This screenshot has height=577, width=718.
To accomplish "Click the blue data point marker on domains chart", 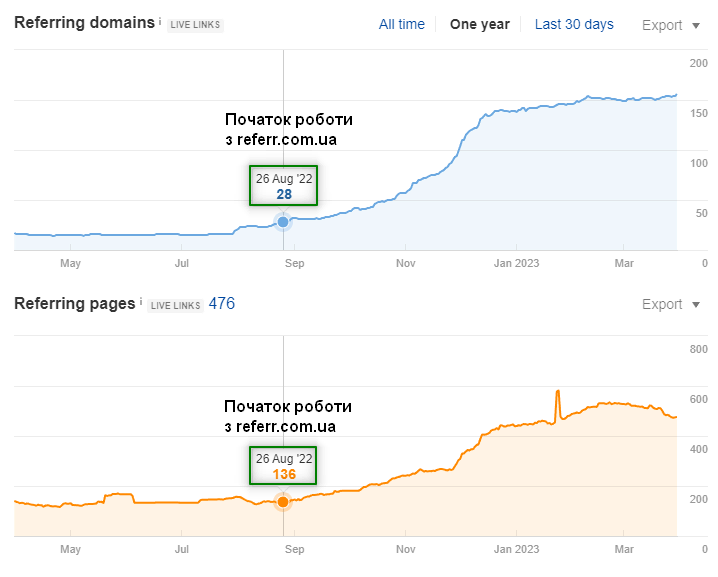I will click(x=283, y=221).
